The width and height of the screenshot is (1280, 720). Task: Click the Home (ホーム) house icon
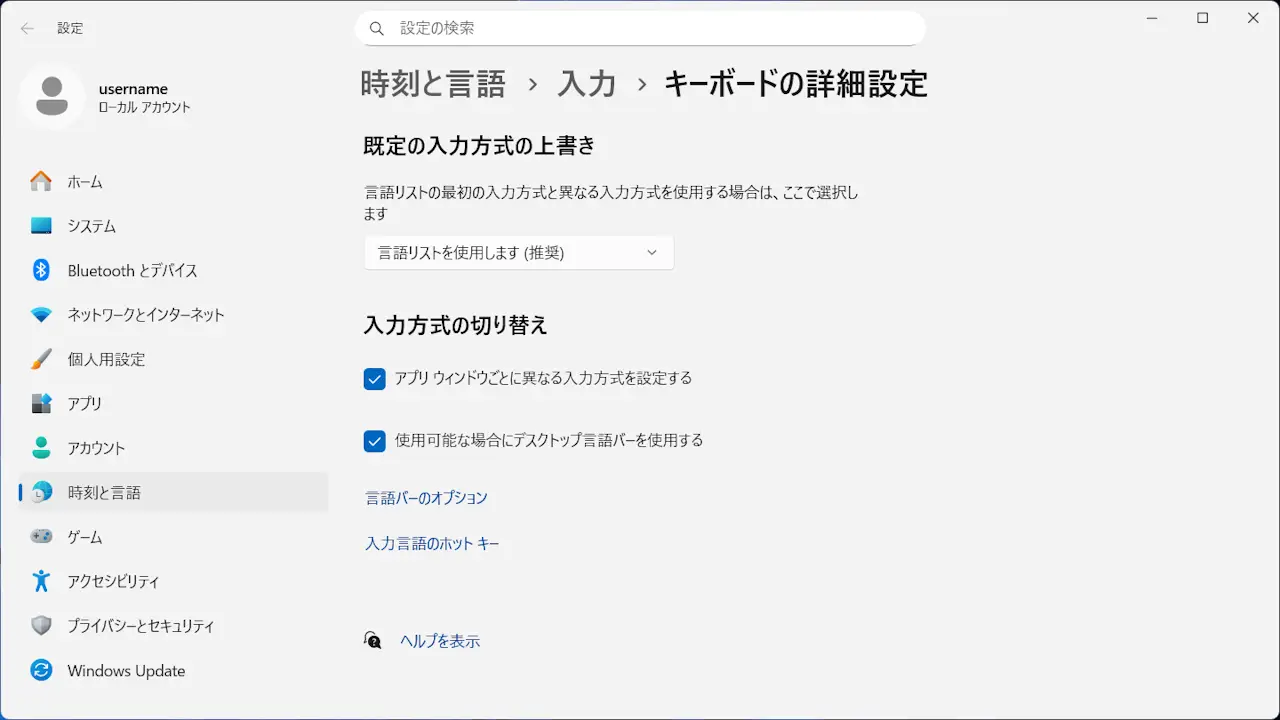[41, 182]
